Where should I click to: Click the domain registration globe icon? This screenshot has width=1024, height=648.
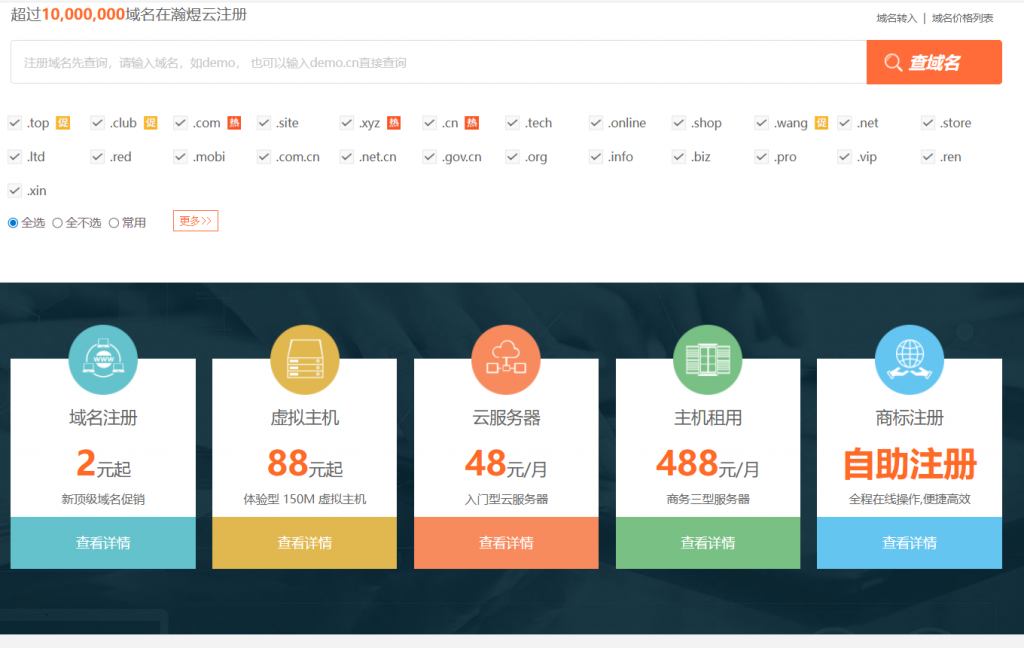pyautogui.click(x=103, y=360)
